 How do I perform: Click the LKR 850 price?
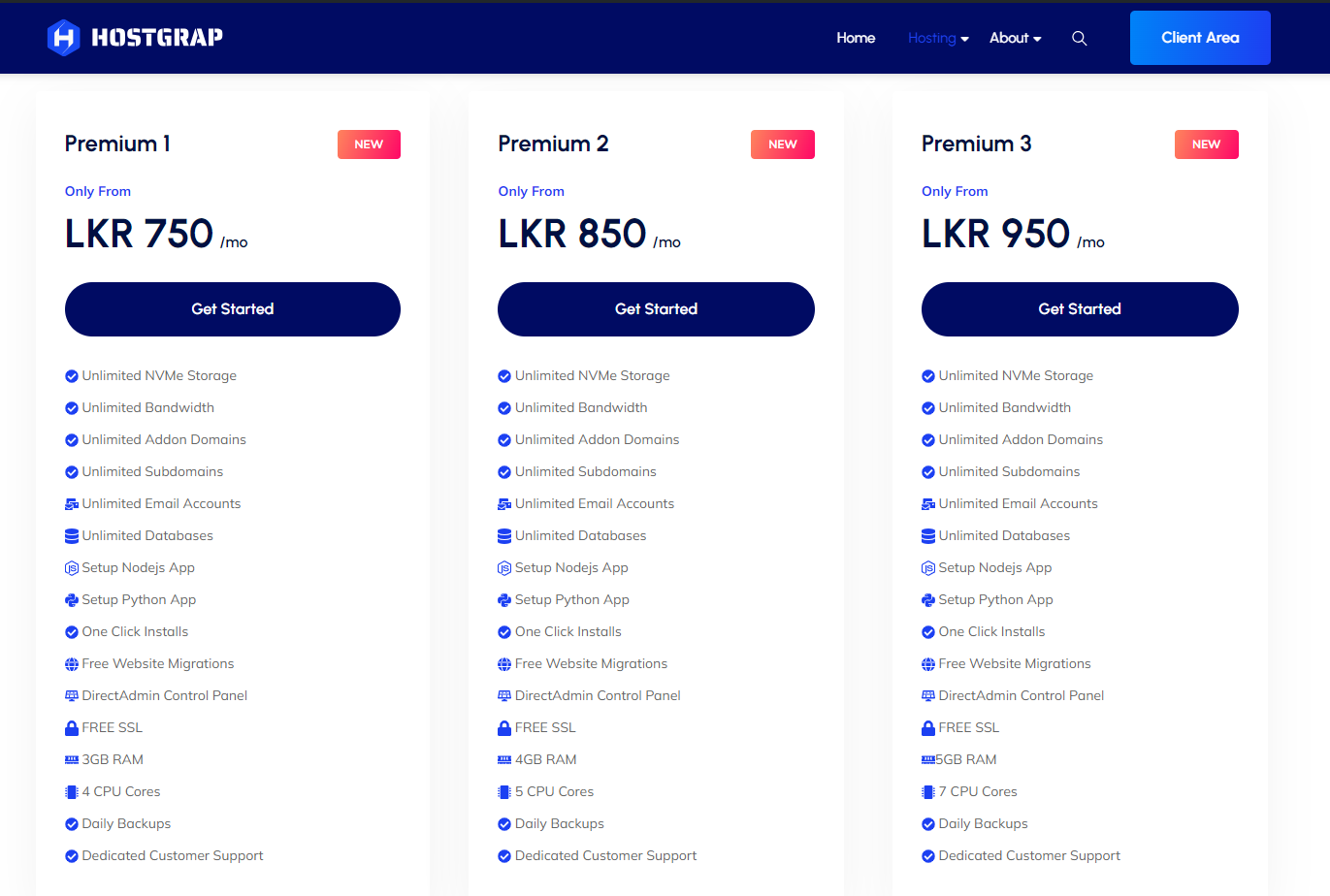pos(572,234)
